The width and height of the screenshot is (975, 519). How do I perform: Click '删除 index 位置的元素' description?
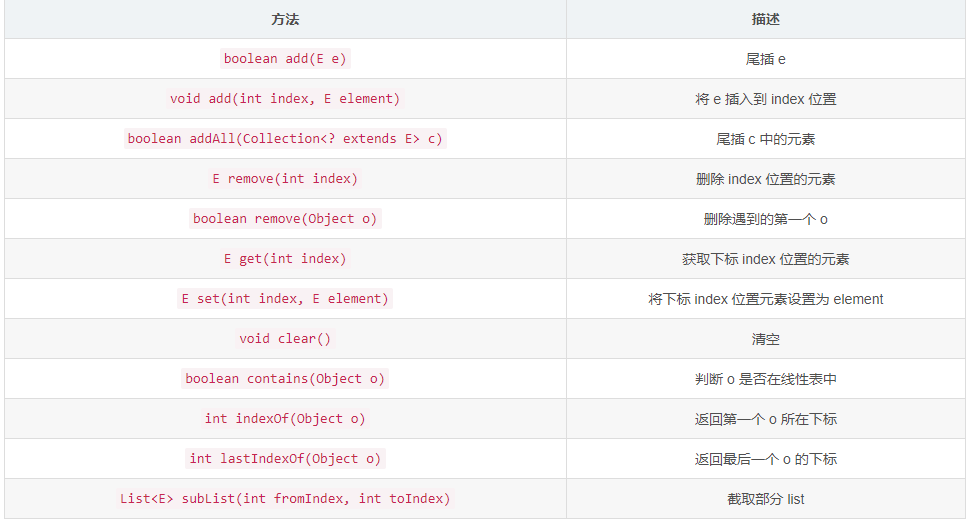pyautogui.click(x=765, y=179)
